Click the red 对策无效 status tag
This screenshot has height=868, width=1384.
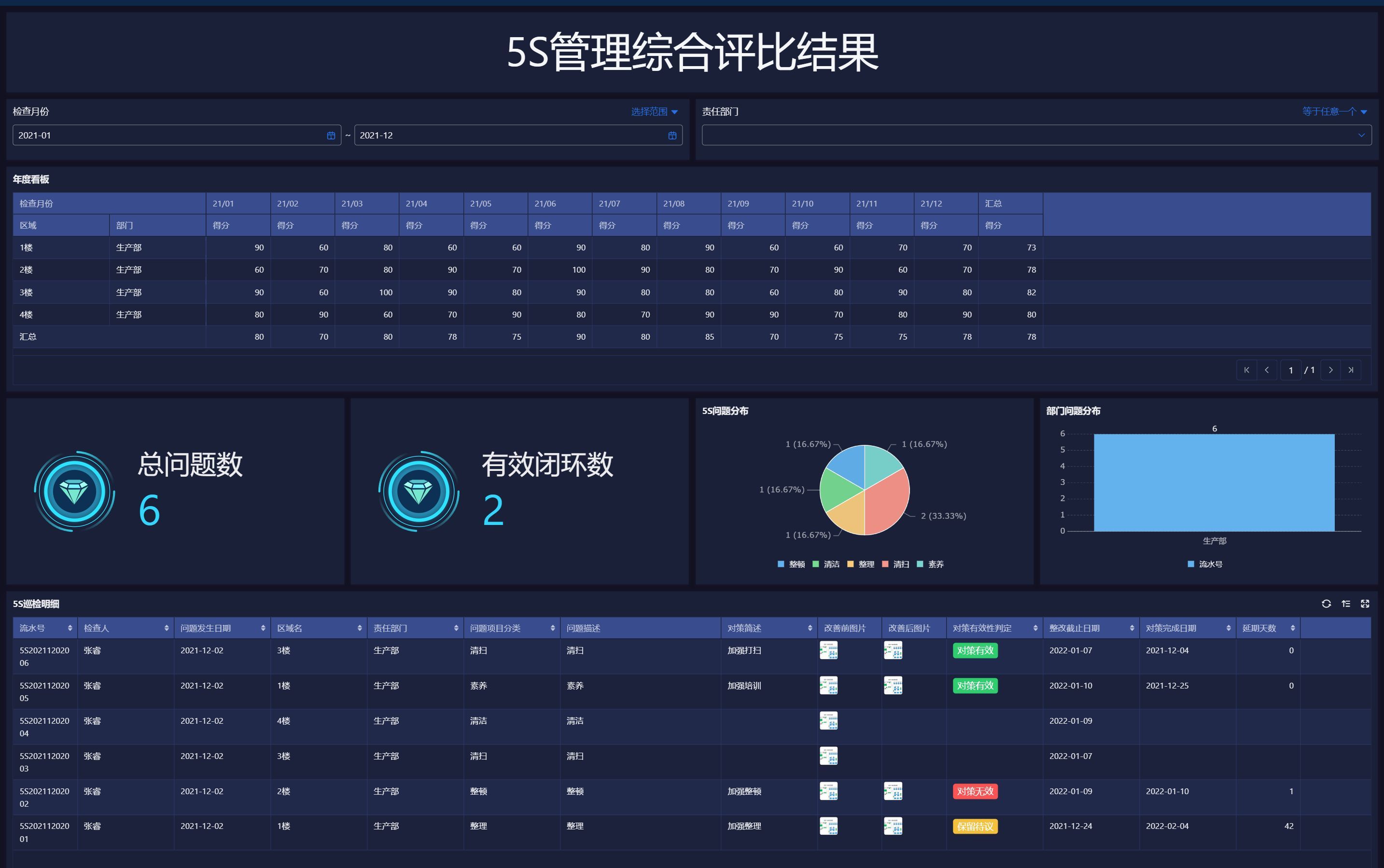point(975,791)
